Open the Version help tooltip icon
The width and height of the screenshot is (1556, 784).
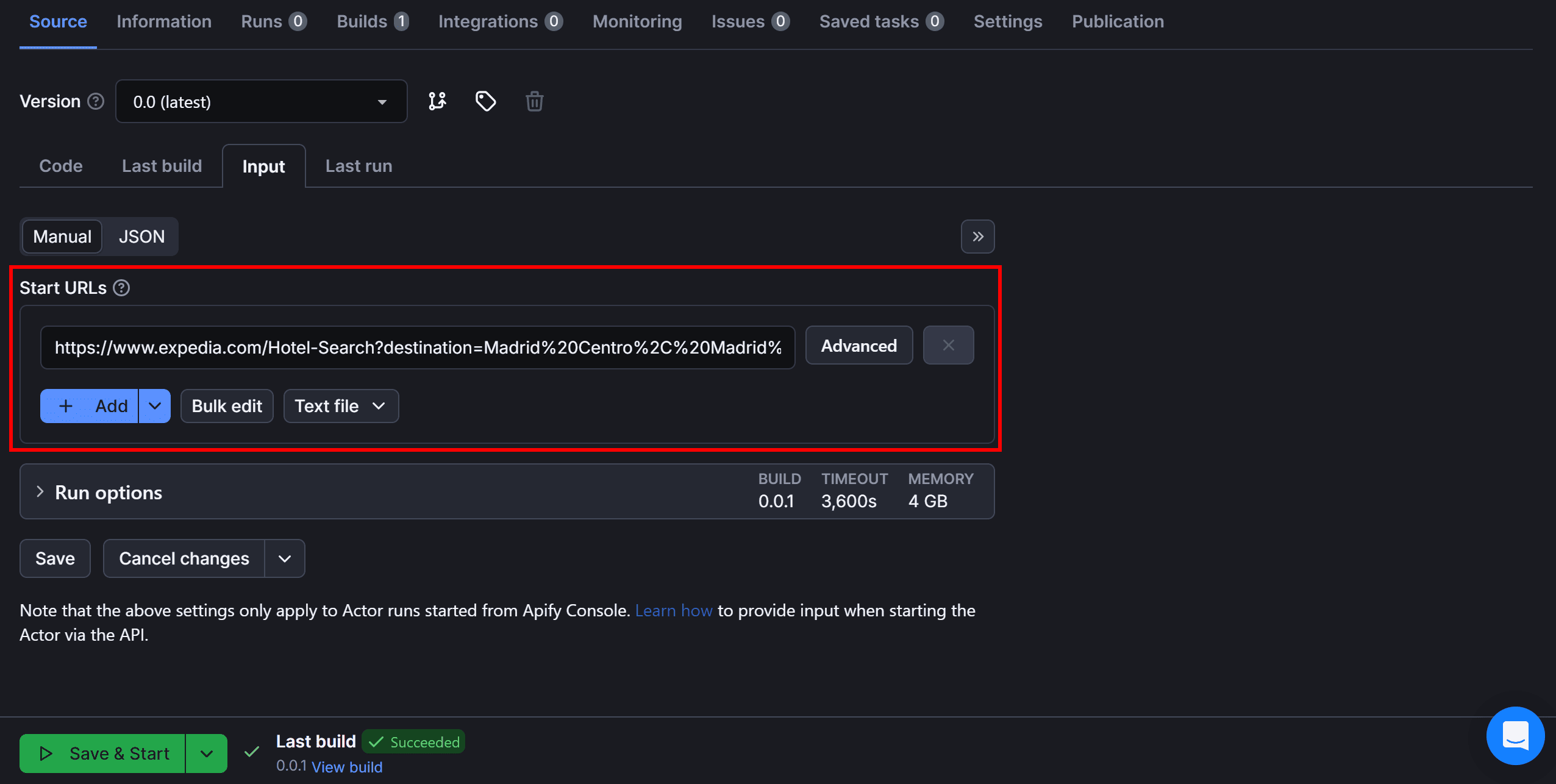95,101
